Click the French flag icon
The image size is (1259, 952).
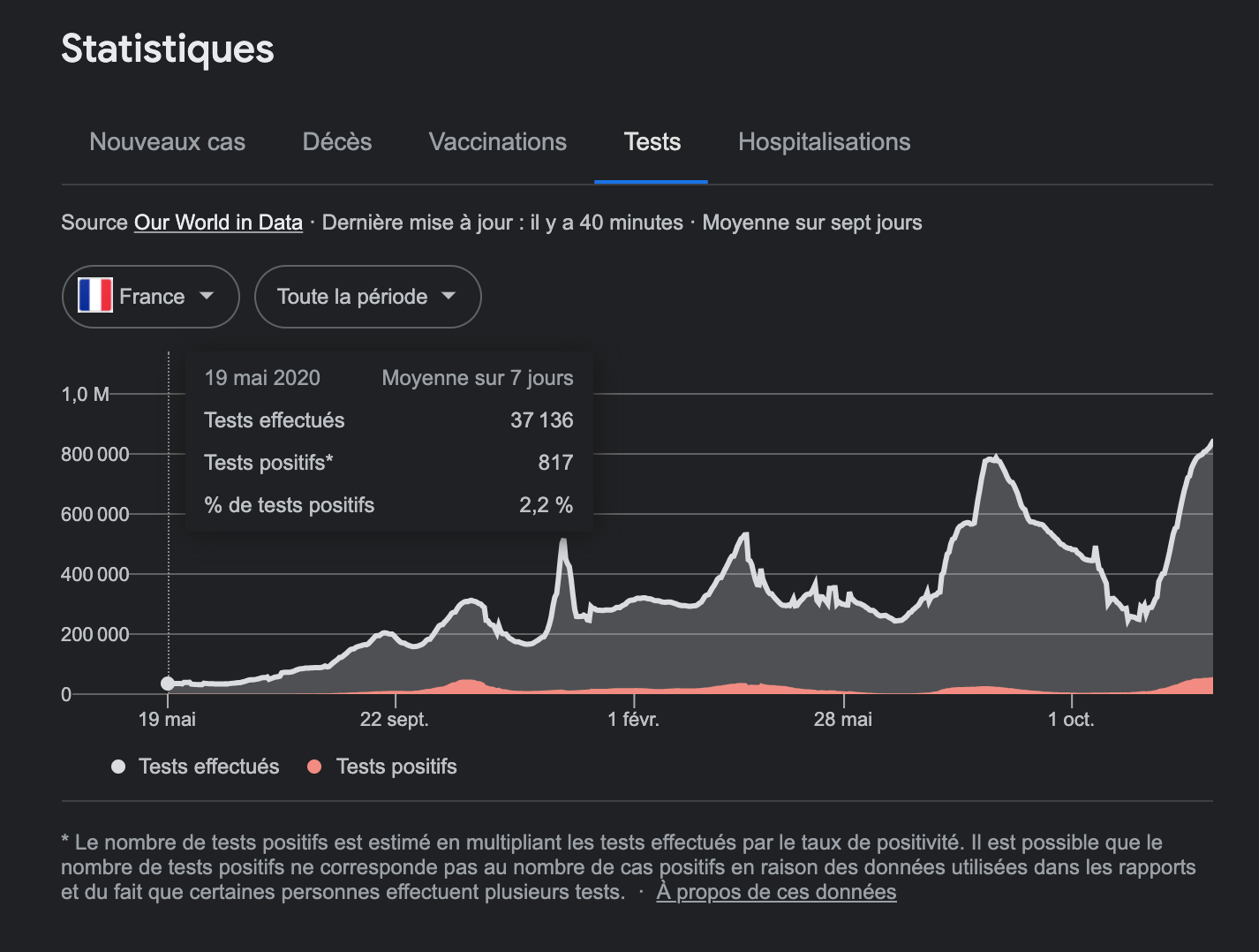95,296
